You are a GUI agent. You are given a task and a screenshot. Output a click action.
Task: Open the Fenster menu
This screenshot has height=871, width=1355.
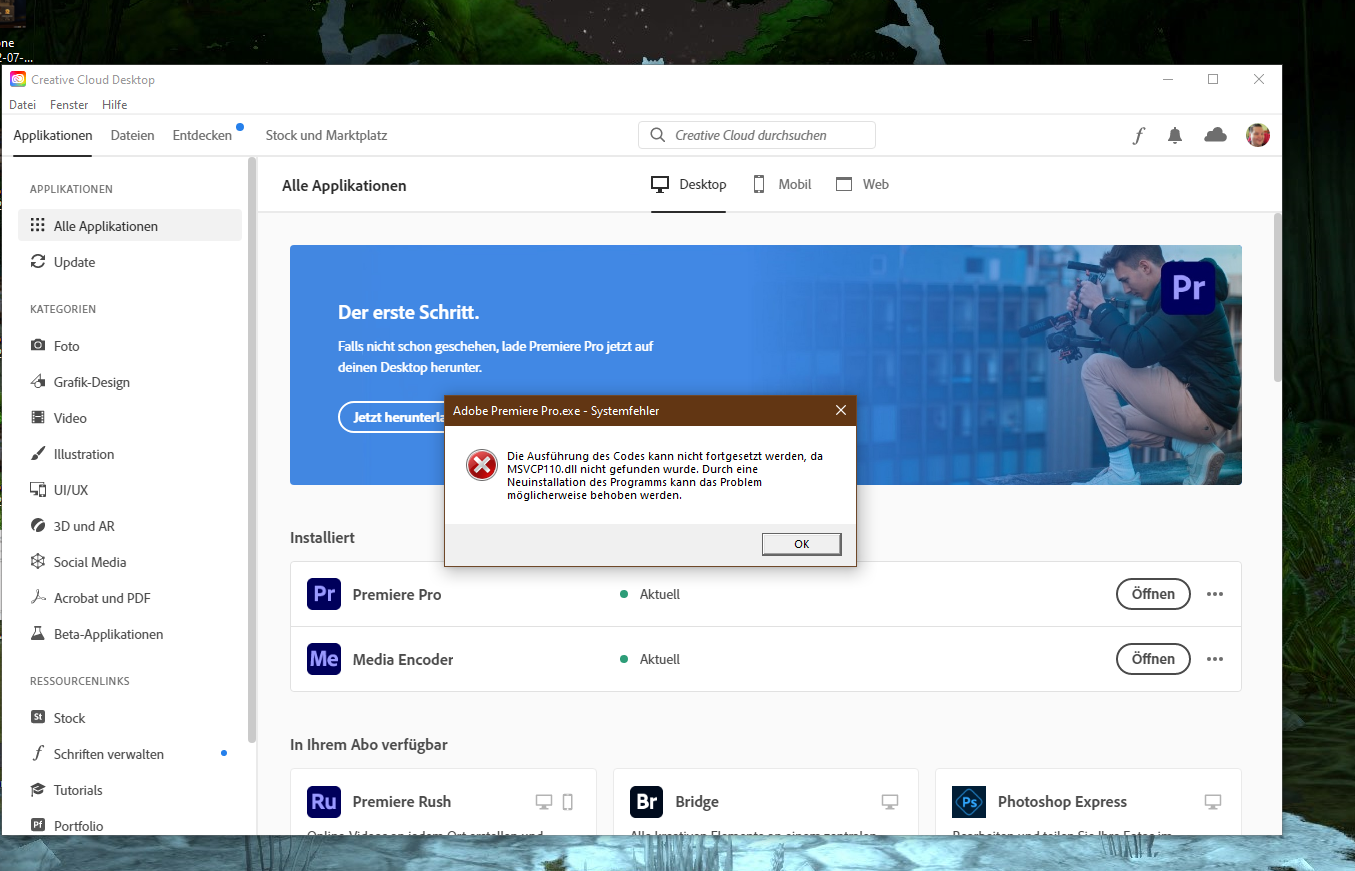pyautogui.click(x=69, y=105)
